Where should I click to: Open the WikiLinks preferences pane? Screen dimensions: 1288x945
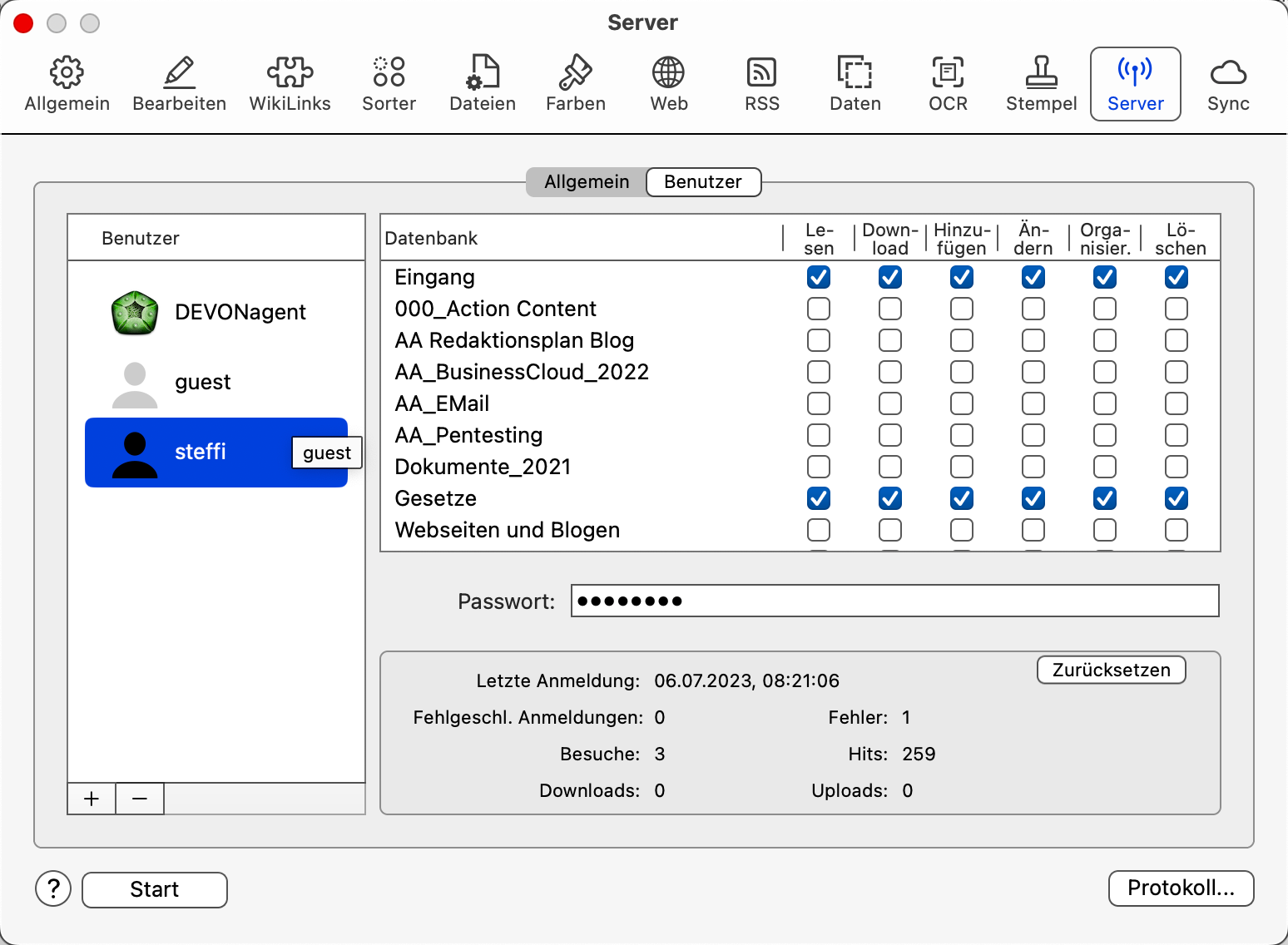(290, 84)
